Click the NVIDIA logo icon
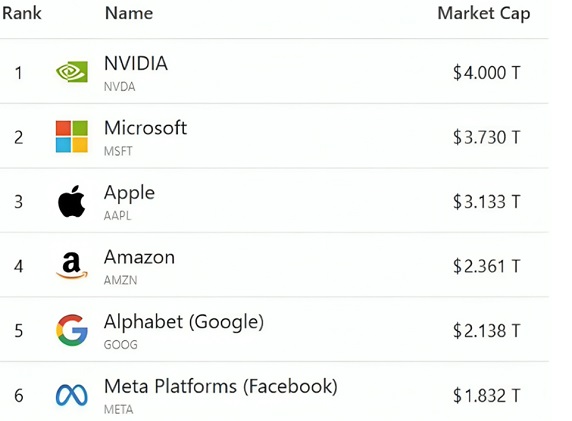 tap(72, 72)
